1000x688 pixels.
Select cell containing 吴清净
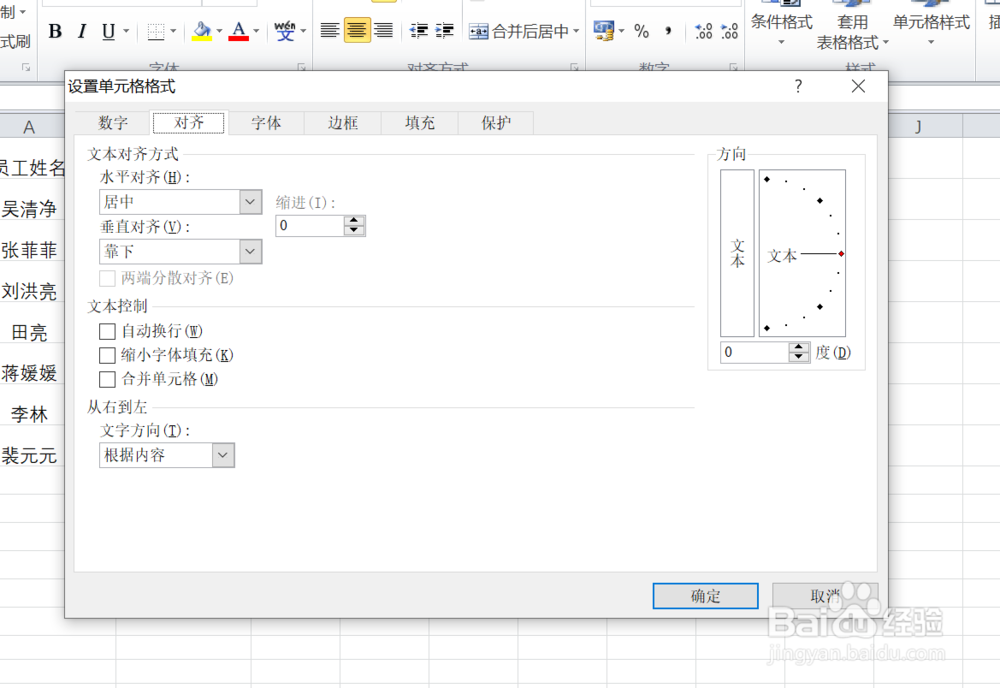[29, 209]
